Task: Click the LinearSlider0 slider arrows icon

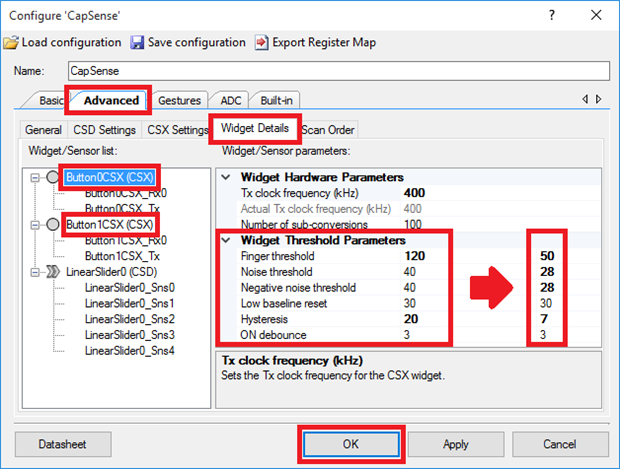Action: click(53, 272)
